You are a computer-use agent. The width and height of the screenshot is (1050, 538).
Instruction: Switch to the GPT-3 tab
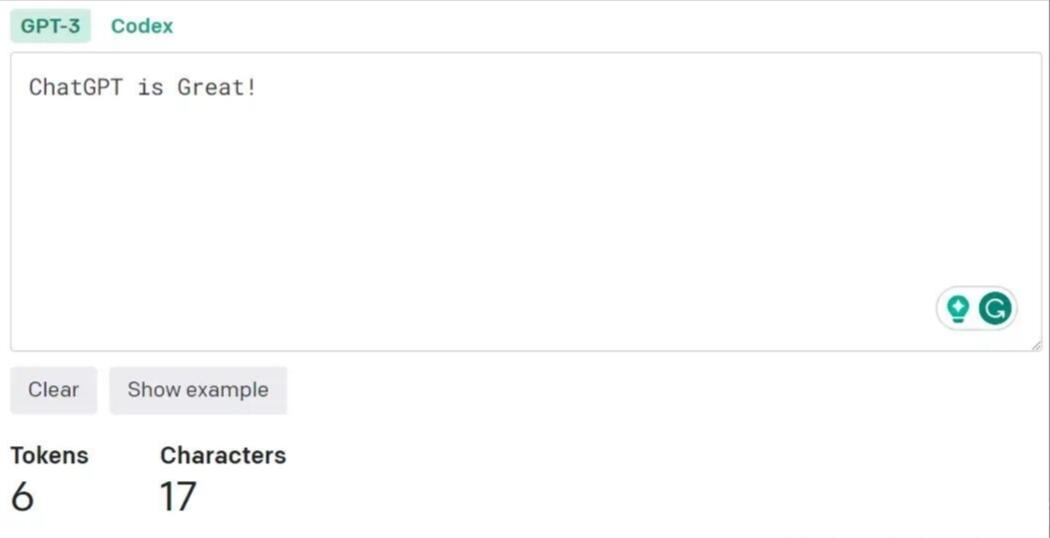(x=50, y=26)
